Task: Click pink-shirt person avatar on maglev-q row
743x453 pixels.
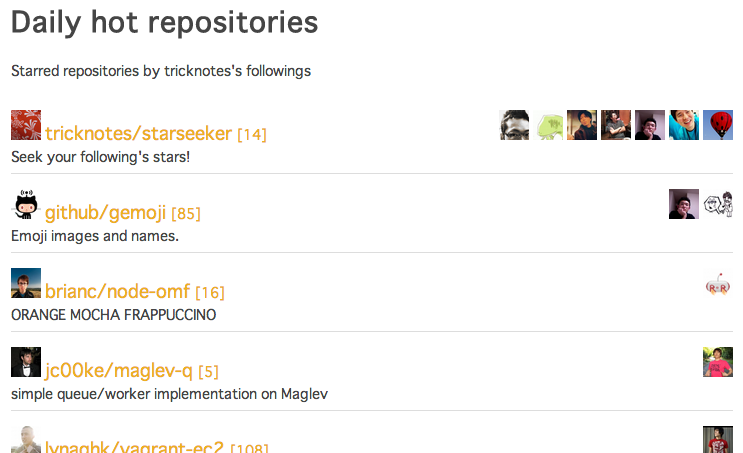Action: [x=718, y=362]
